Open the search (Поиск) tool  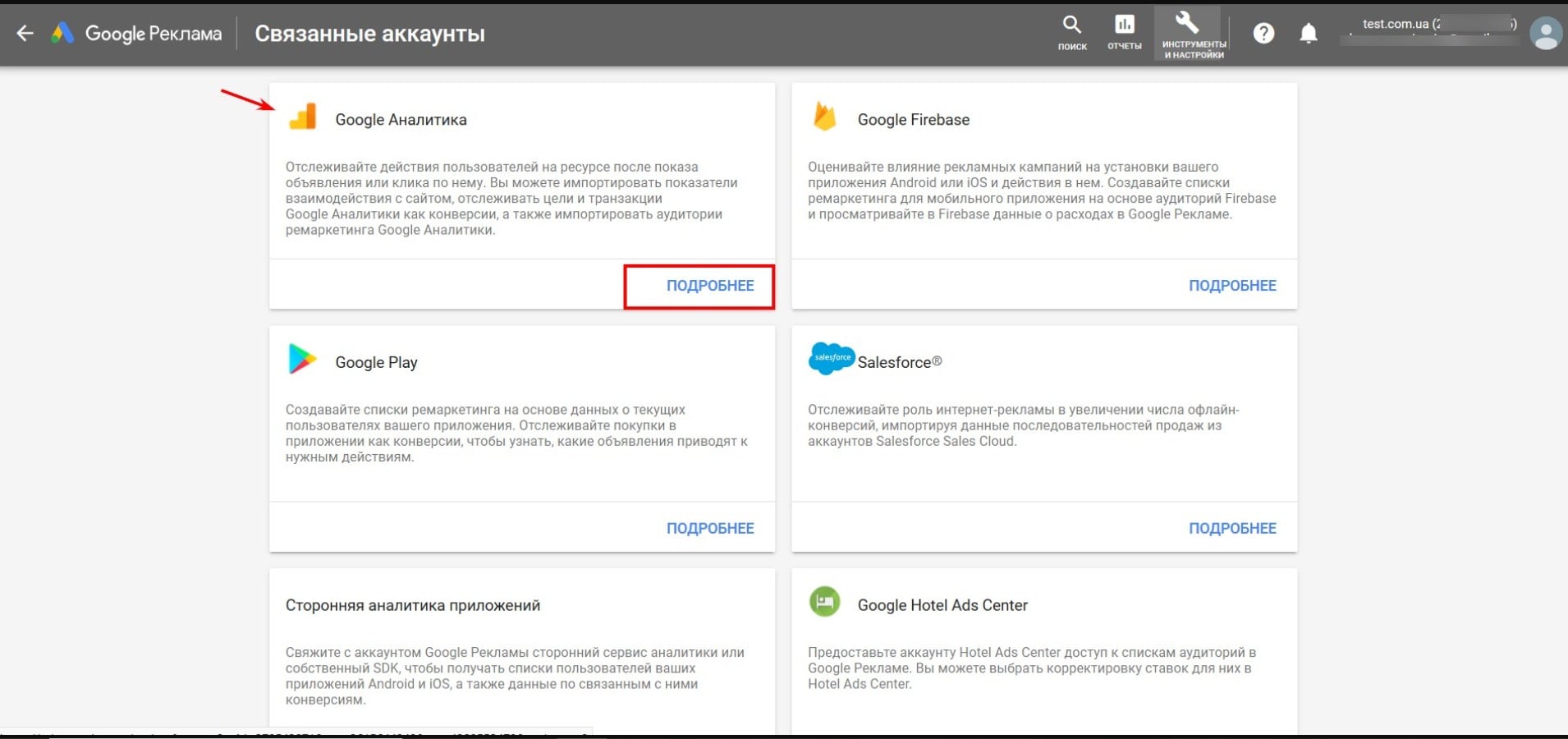[x=1071, y=33]
